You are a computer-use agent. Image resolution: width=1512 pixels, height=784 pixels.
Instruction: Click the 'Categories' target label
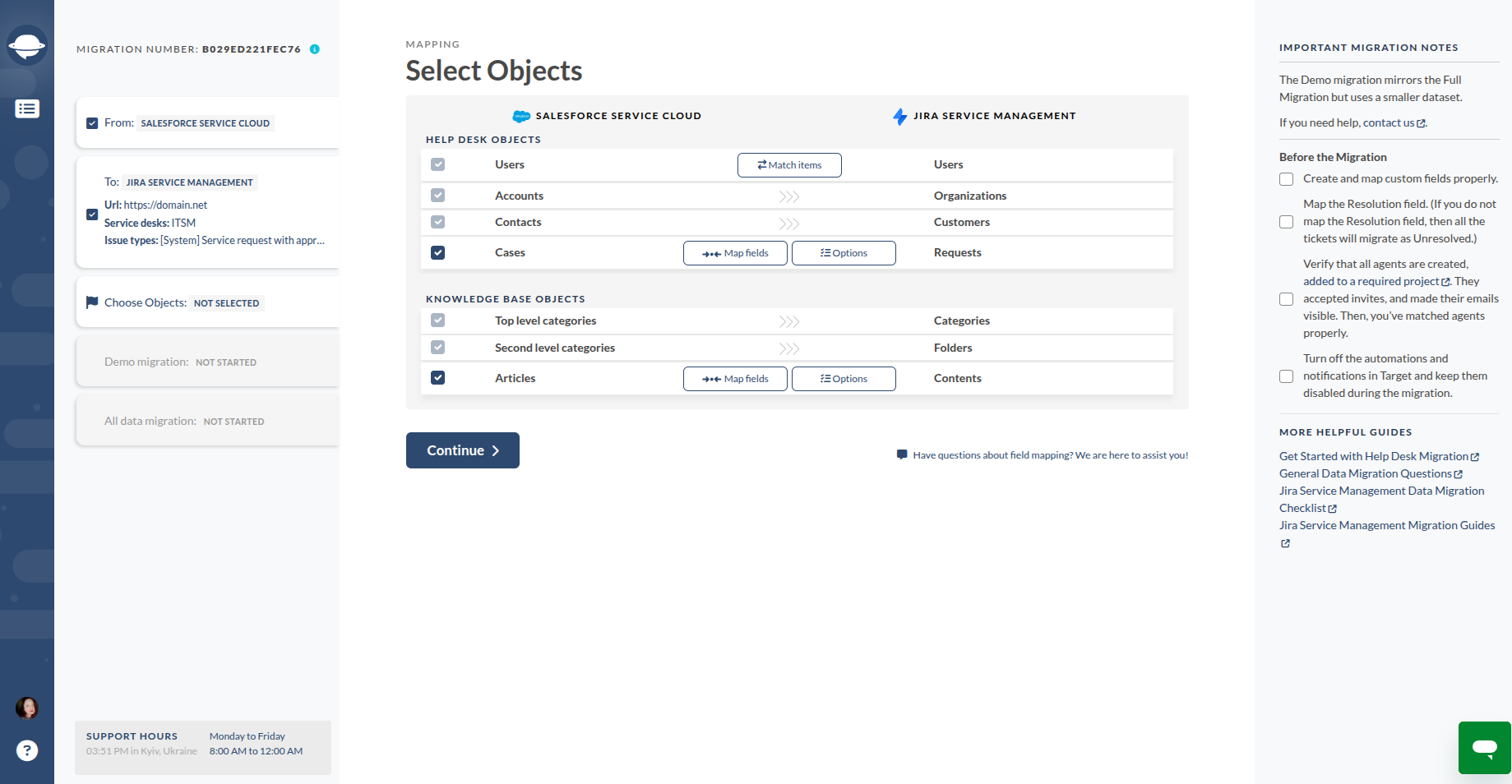(962, 321)
